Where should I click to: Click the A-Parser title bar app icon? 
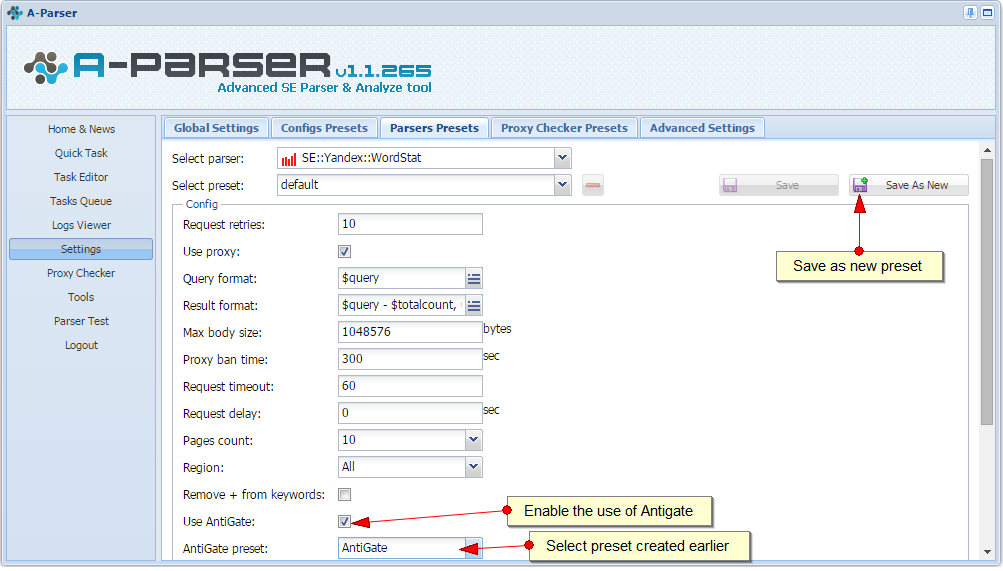(15, 13)
